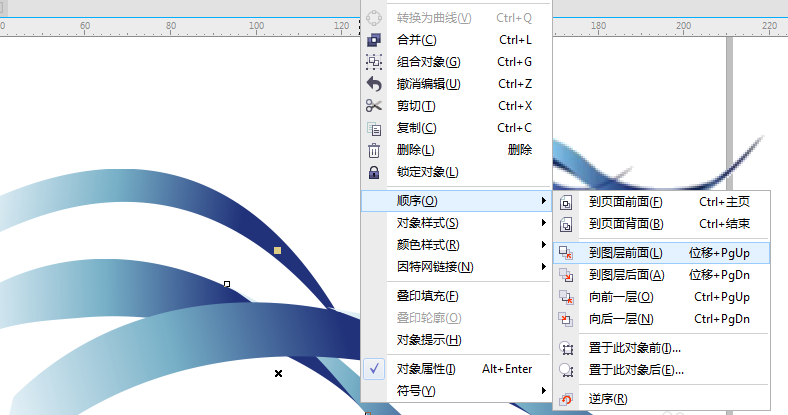Click the 逆序 reverse order icon

[566, 399]
